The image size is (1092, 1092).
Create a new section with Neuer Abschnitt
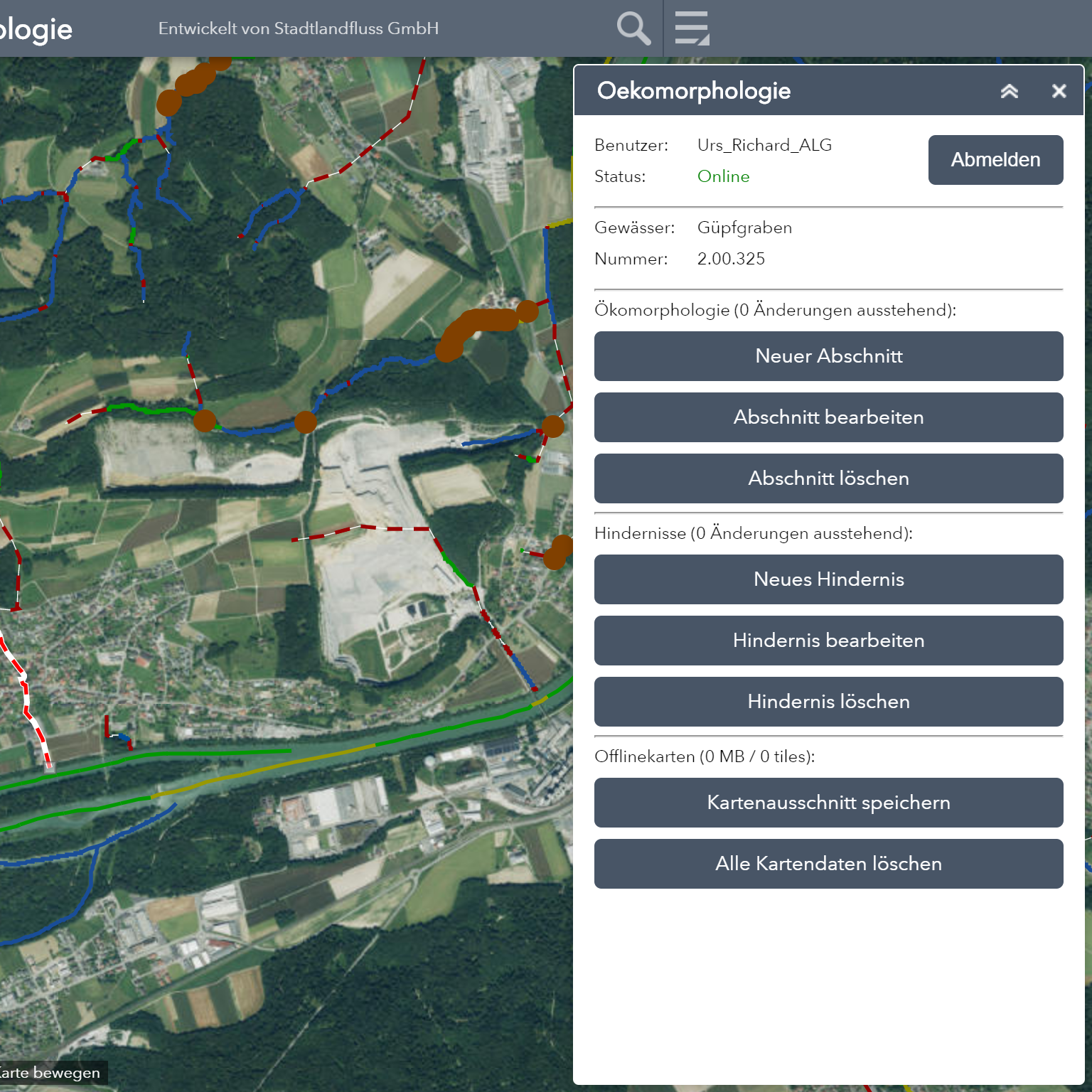[828, 356]
